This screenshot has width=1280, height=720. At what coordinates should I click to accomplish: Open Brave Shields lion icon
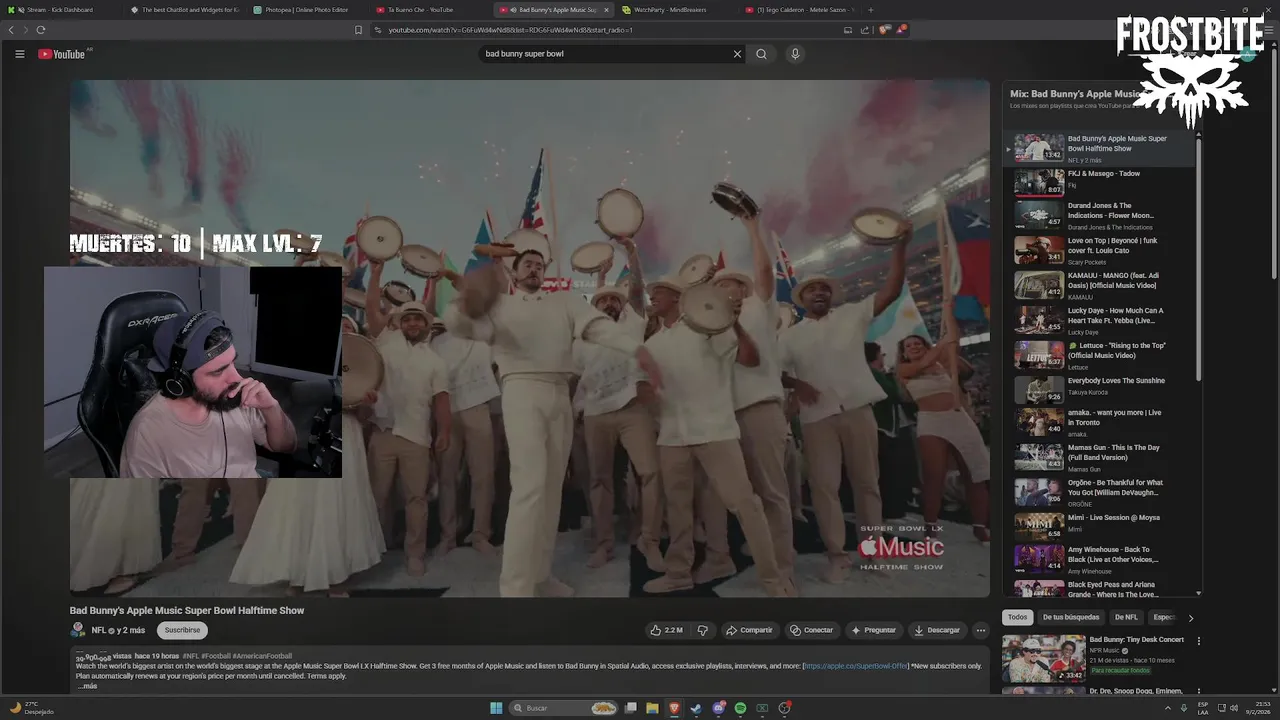coord(884,30)
